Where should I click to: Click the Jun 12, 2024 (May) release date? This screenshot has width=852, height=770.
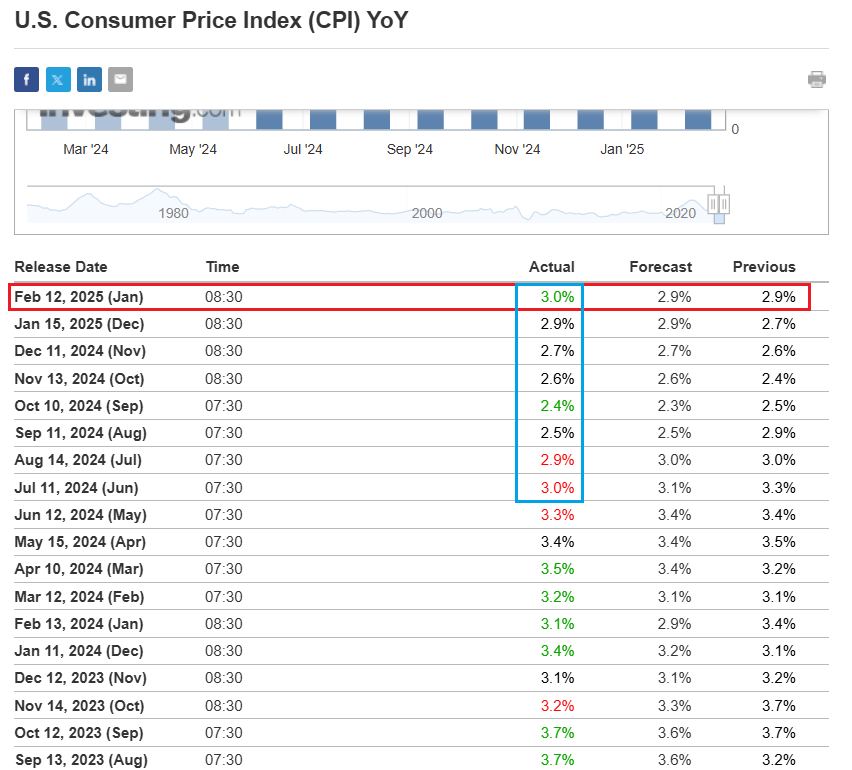[80, 515]
